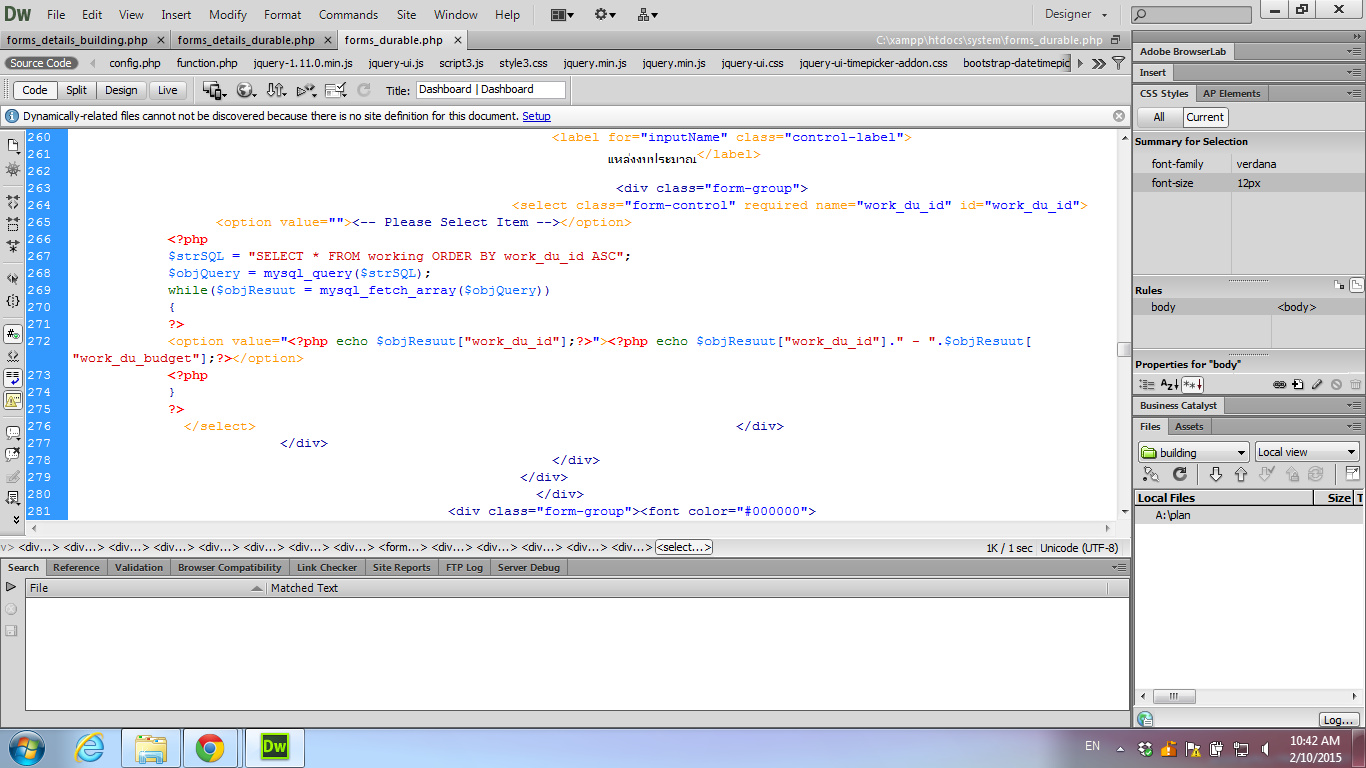Show more related files chevron
Viewport: 1366px width, 768px height.
tap(1098, 63)
